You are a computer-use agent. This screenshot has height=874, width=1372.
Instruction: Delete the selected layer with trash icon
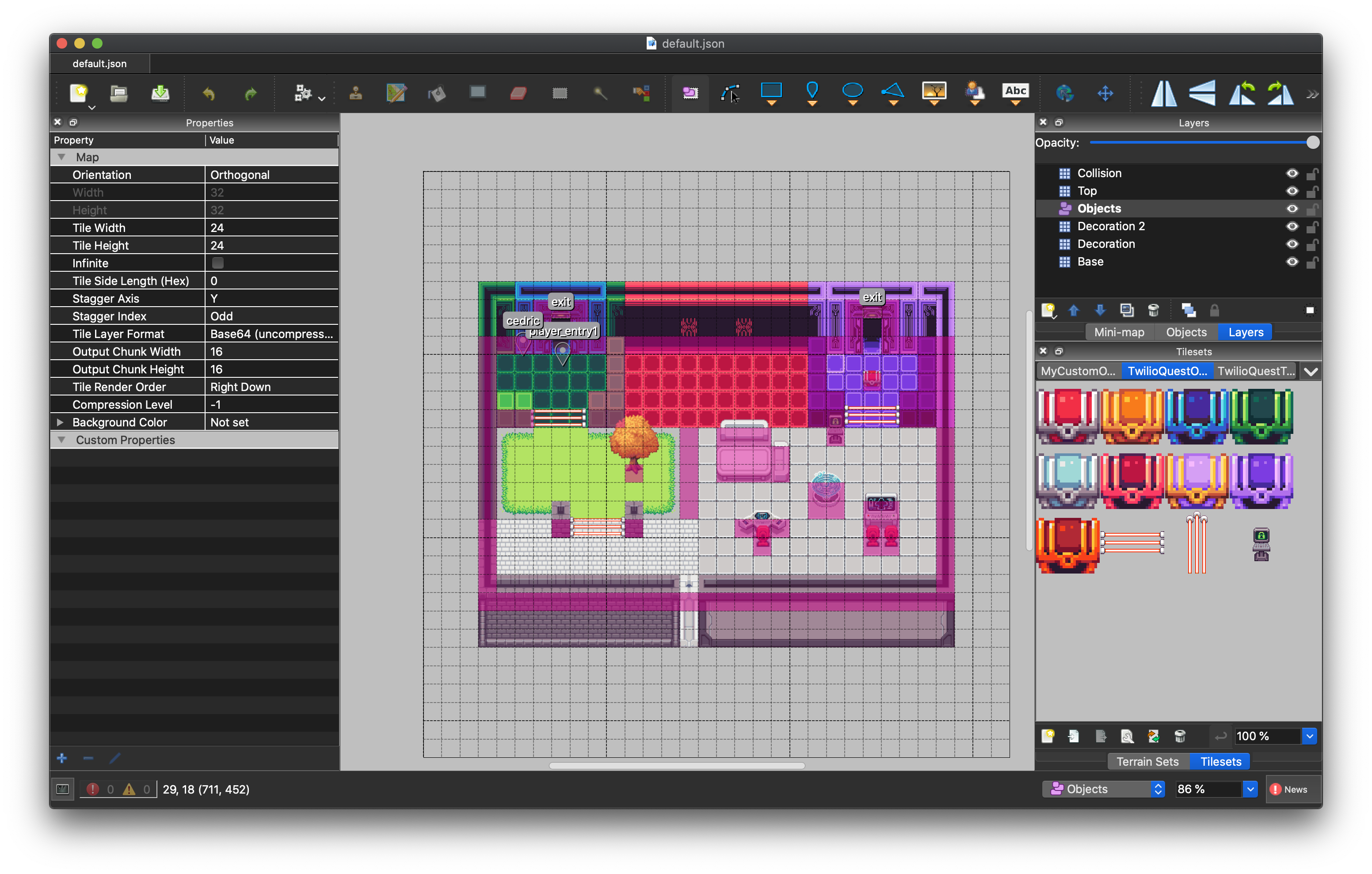tap(1153, 311)
